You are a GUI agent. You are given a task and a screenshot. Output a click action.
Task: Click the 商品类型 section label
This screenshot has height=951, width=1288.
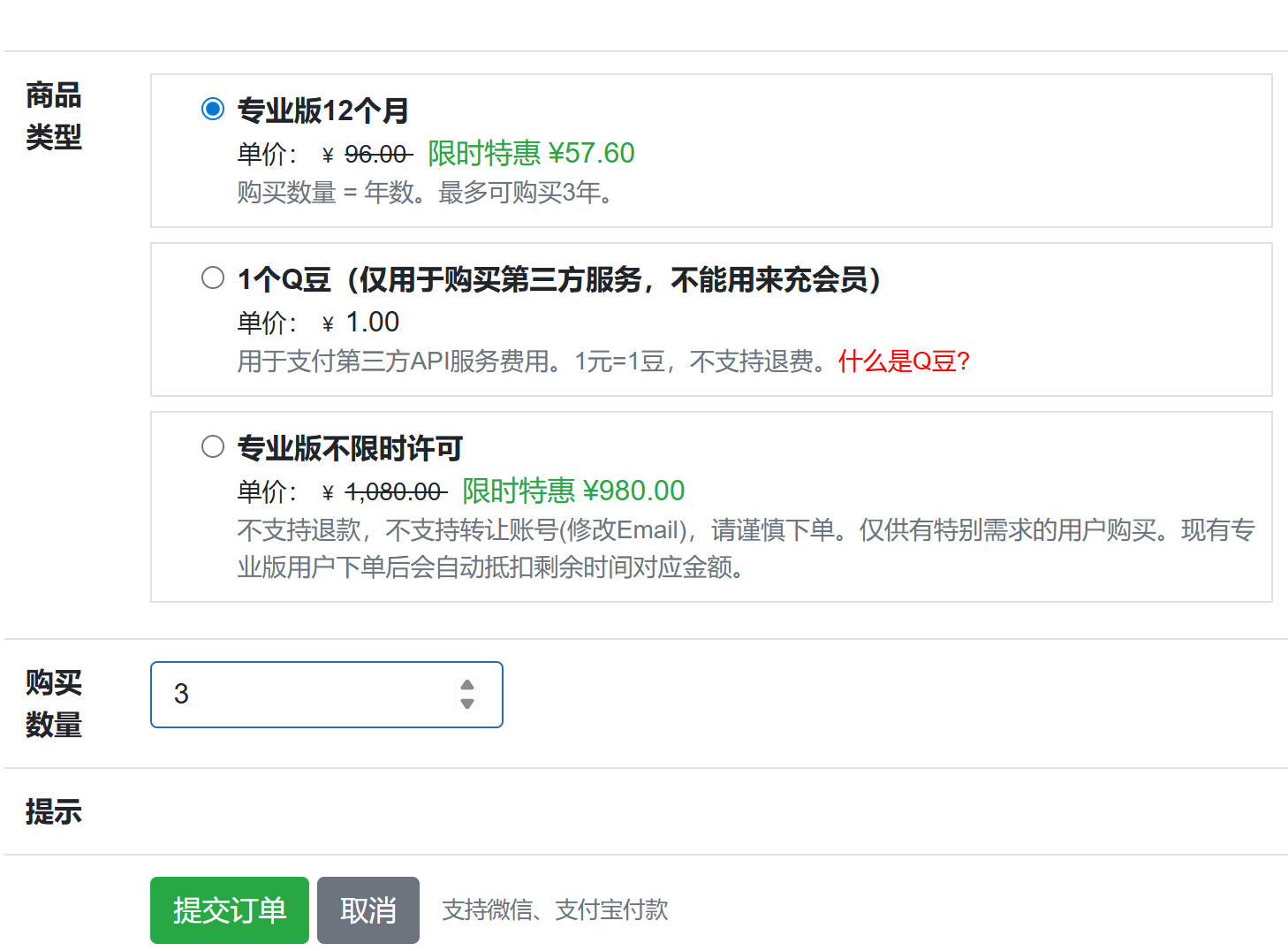[54, 116]
